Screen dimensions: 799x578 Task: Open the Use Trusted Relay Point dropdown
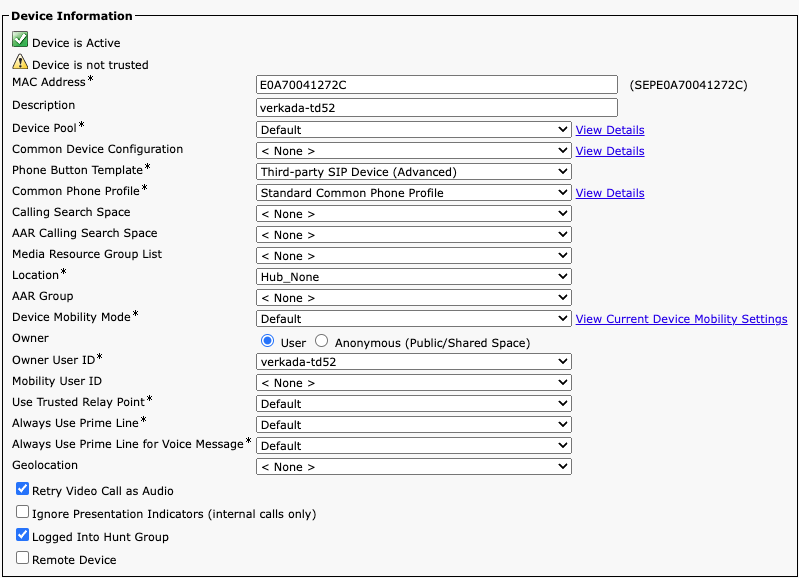pos(413,404)
